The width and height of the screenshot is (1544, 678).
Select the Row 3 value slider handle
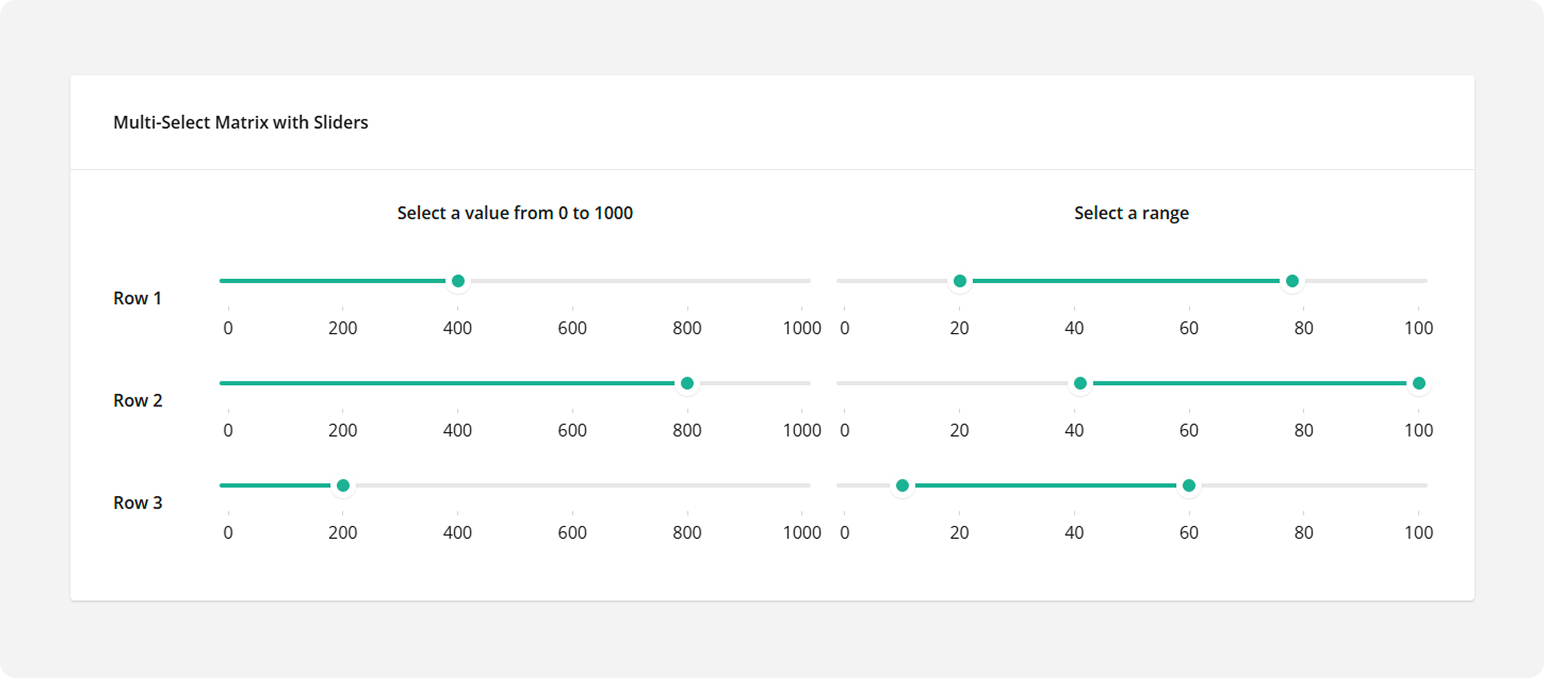tap(343, 485)
